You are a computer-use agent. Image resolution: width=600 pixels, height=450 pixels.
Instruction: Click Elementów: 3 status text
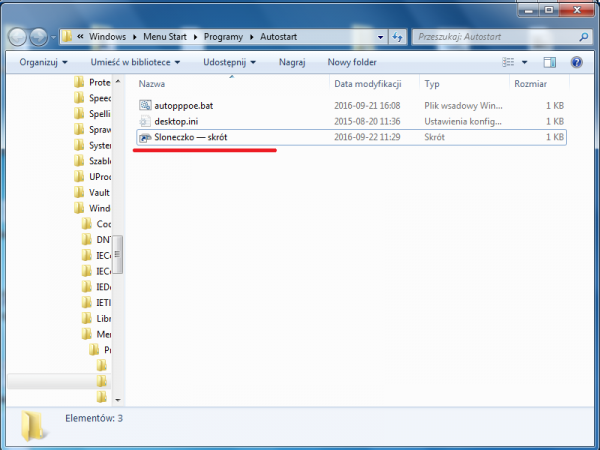click(94, 418)
